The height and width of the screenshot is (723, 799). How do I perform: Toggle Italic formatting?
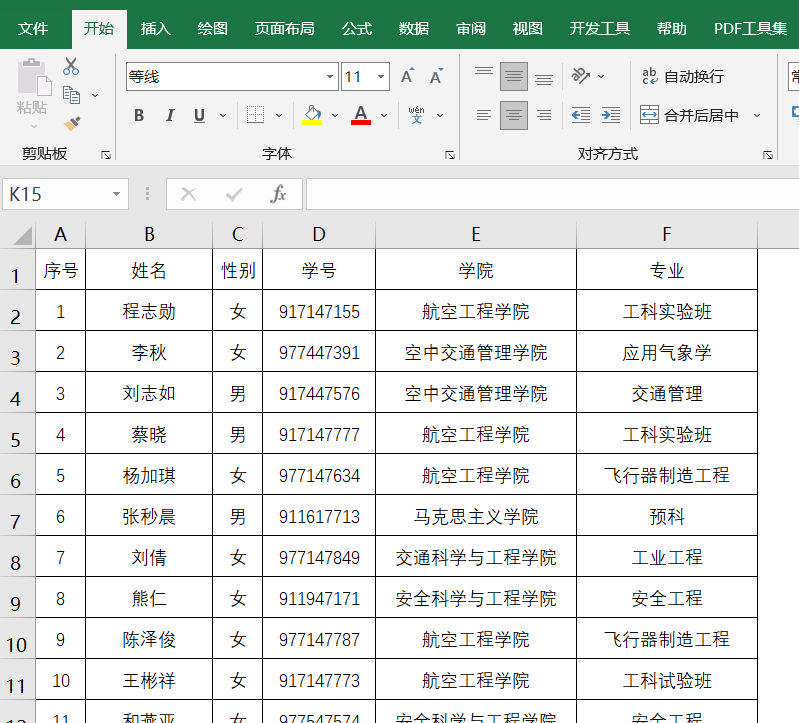coord(170,116)
